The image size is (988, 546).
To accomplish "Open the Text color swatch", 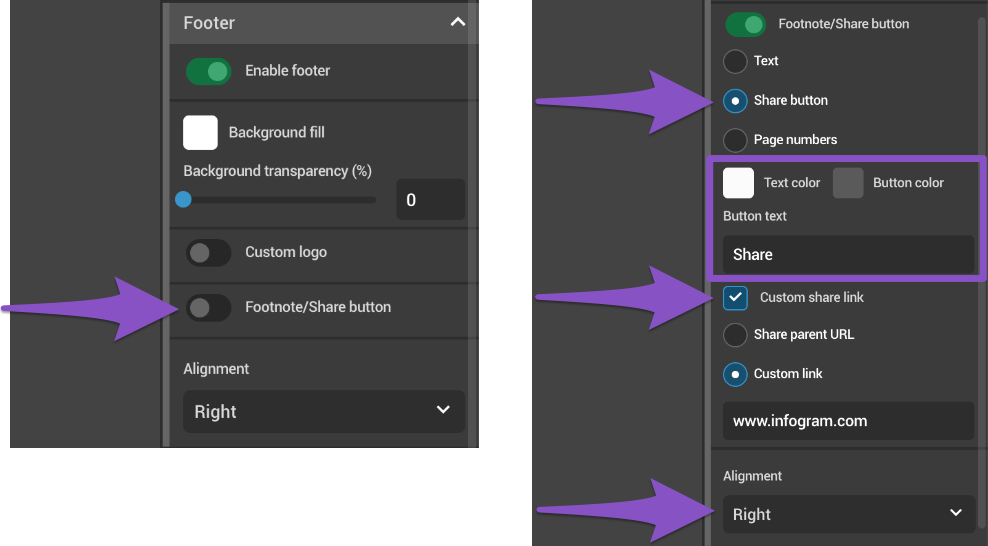I will click(738, 183).
